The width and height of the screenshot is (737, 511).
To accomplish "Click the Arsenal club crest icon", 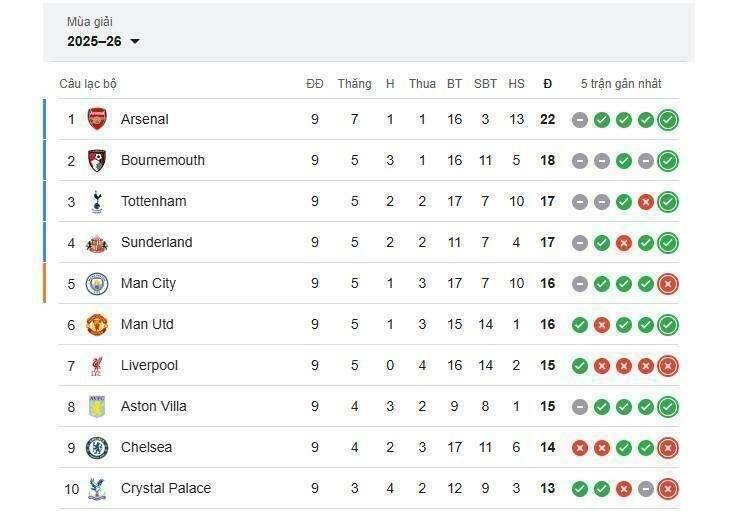I will 97,119.
